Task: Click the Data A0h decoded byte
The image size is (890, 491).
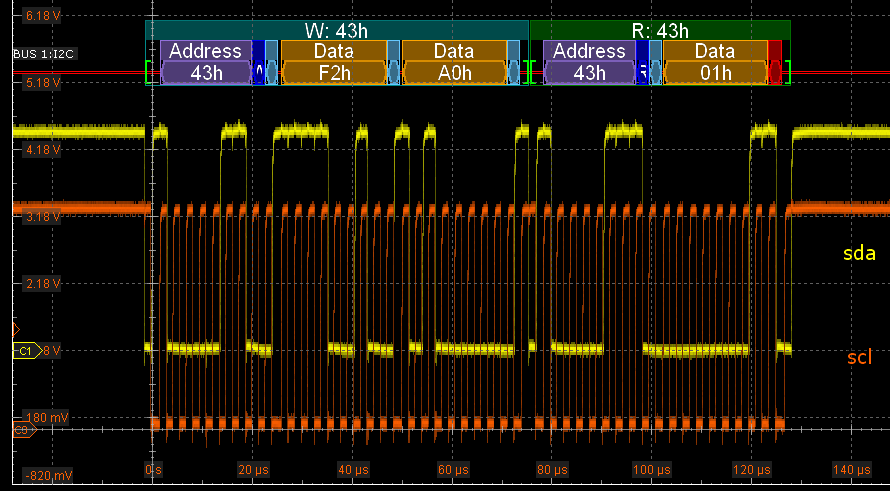Action: pyautogui.click(x=453, y=62)
